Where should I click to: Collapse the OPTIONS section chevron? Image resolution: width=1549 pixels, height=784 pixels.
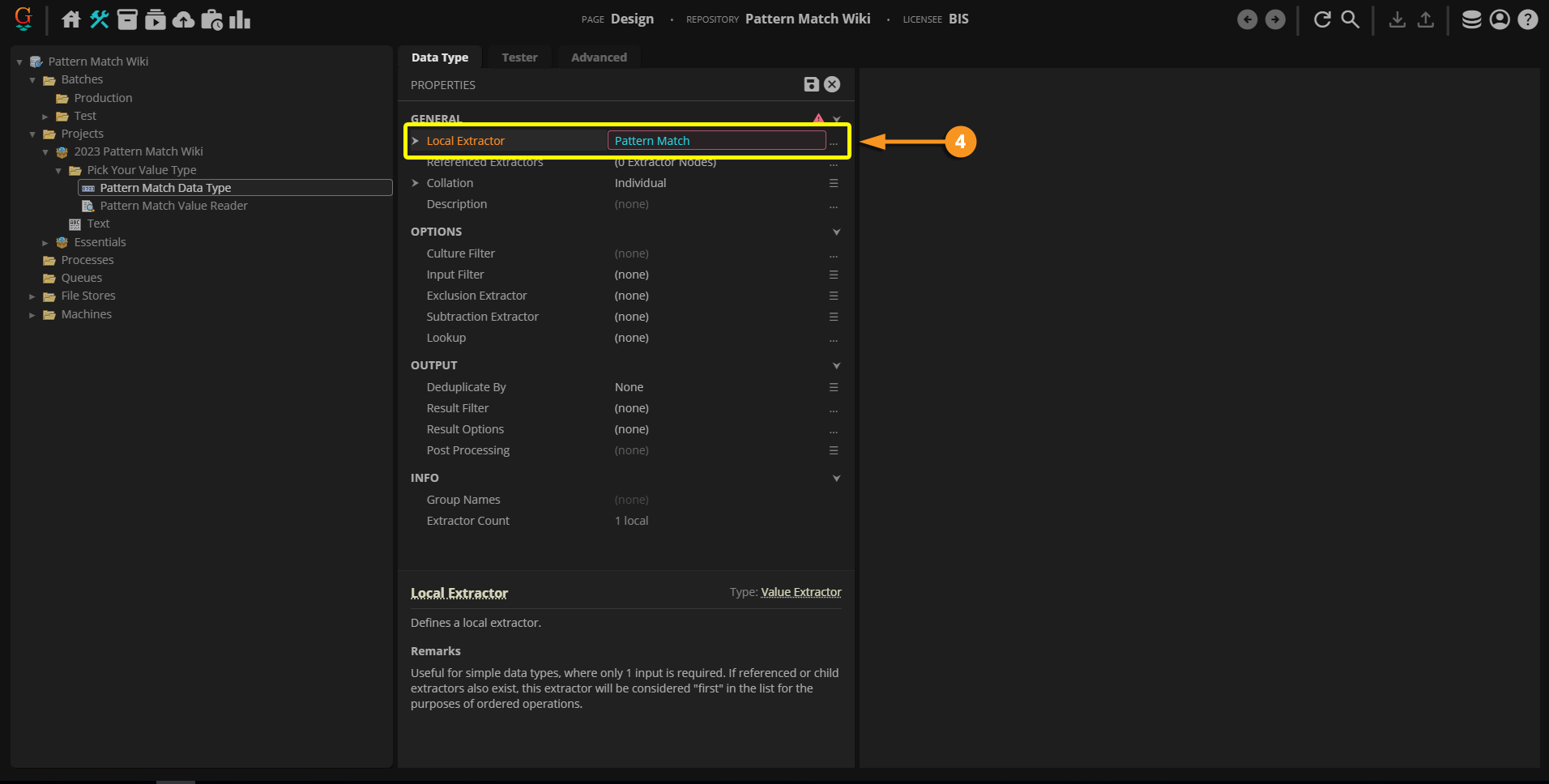[836, 232]
